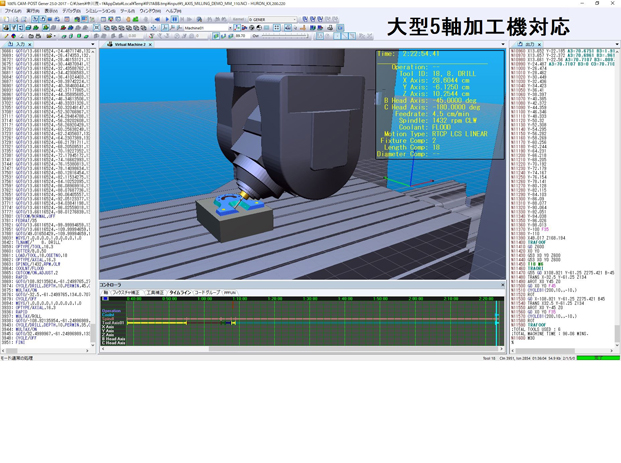Click the 89.70 value field in toolbar
The height and width of the screenshot is (463, 621).
coord(241,36)
